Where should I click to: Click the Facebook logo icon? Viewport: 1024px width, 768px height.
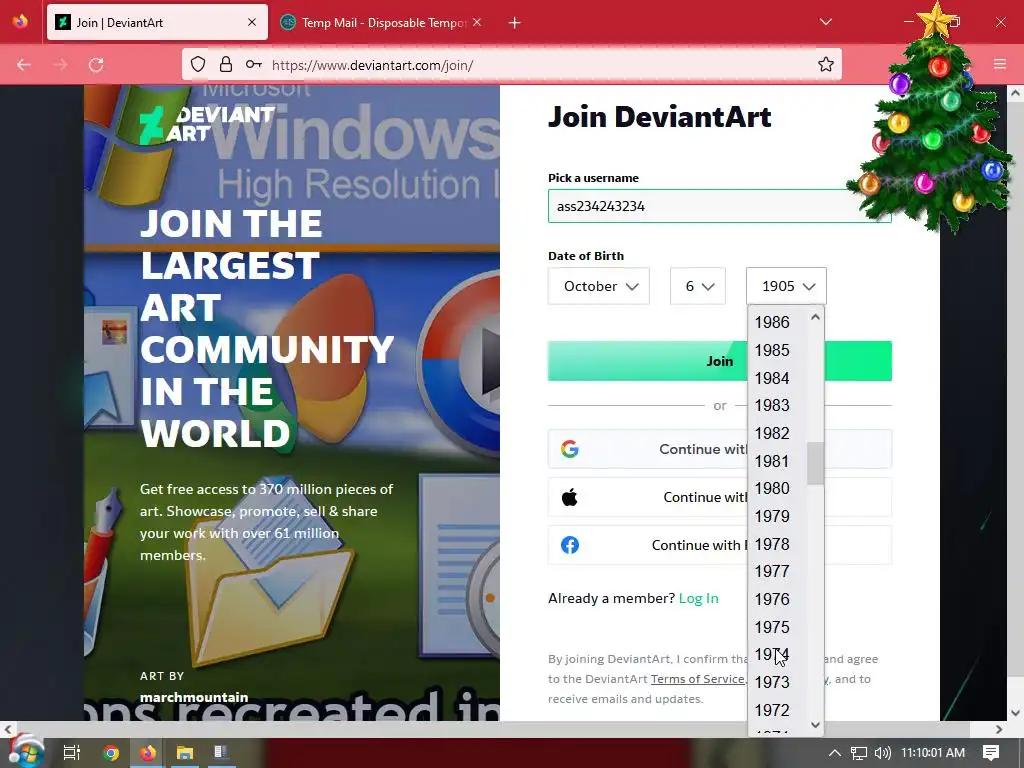pyautogui.click(x=569, y=545)
